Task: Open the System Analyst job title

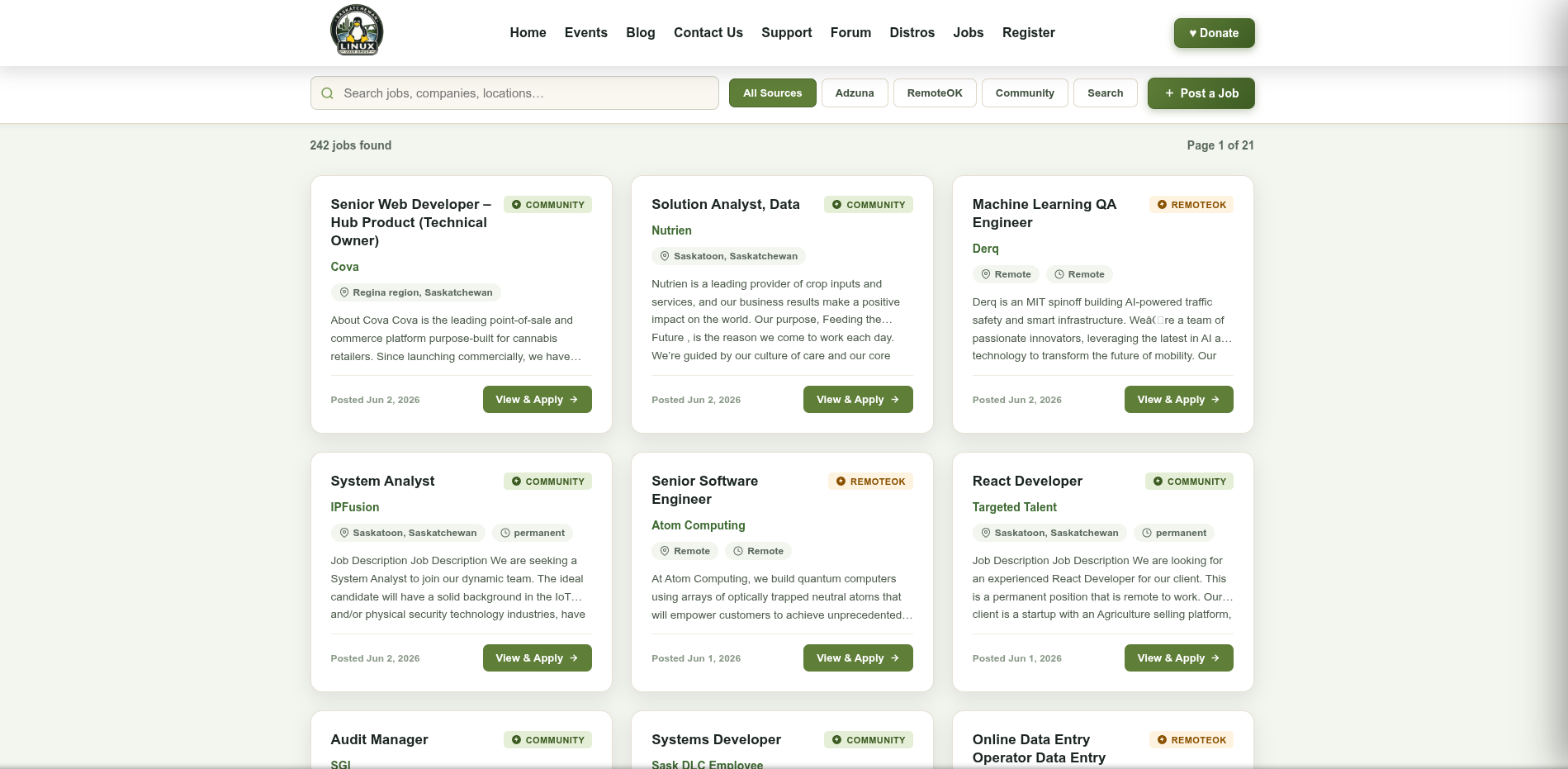Action: (x=382, y=481)
